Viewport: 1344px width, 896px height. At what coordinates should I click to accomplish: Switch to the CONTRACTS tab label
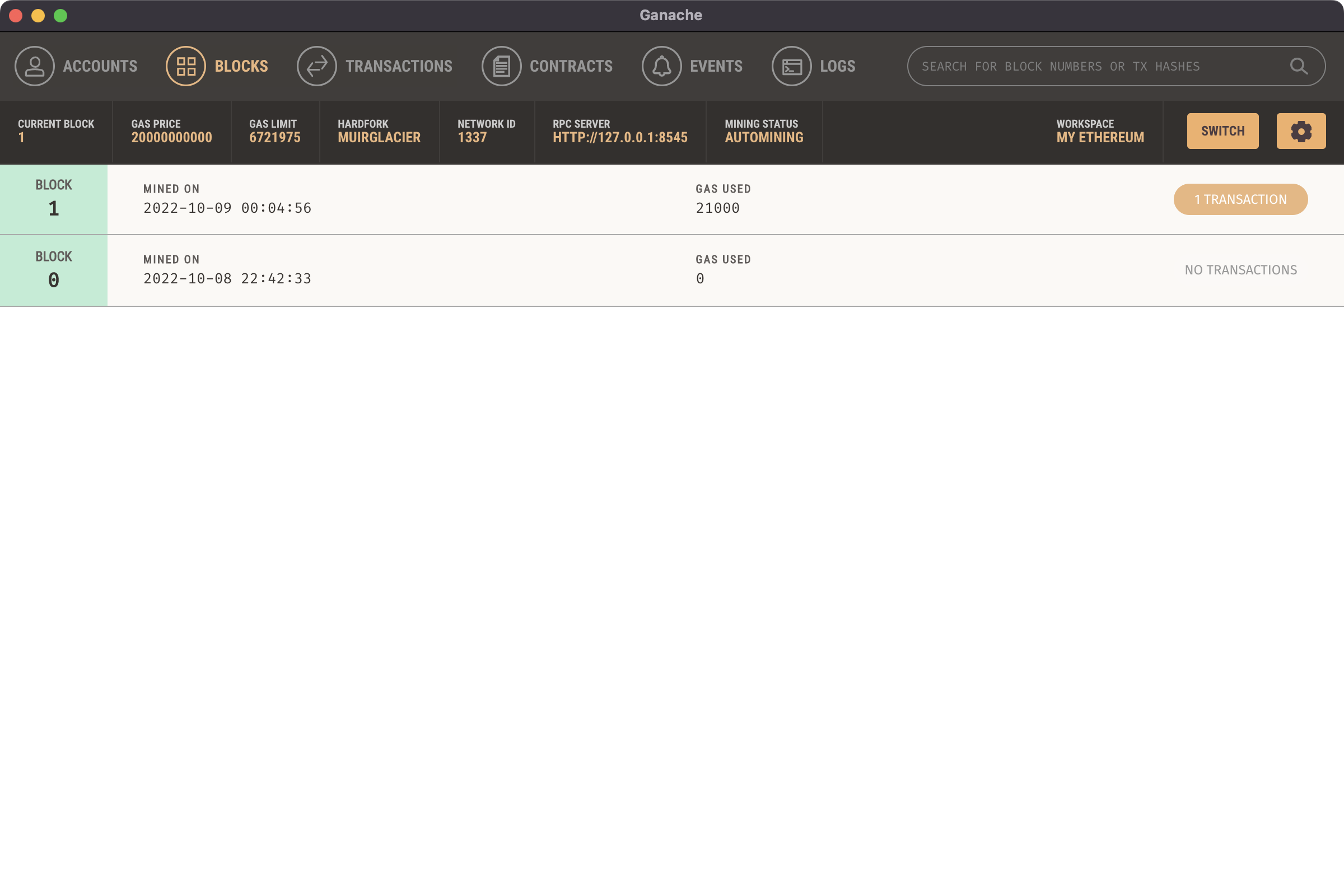(571, 66)
